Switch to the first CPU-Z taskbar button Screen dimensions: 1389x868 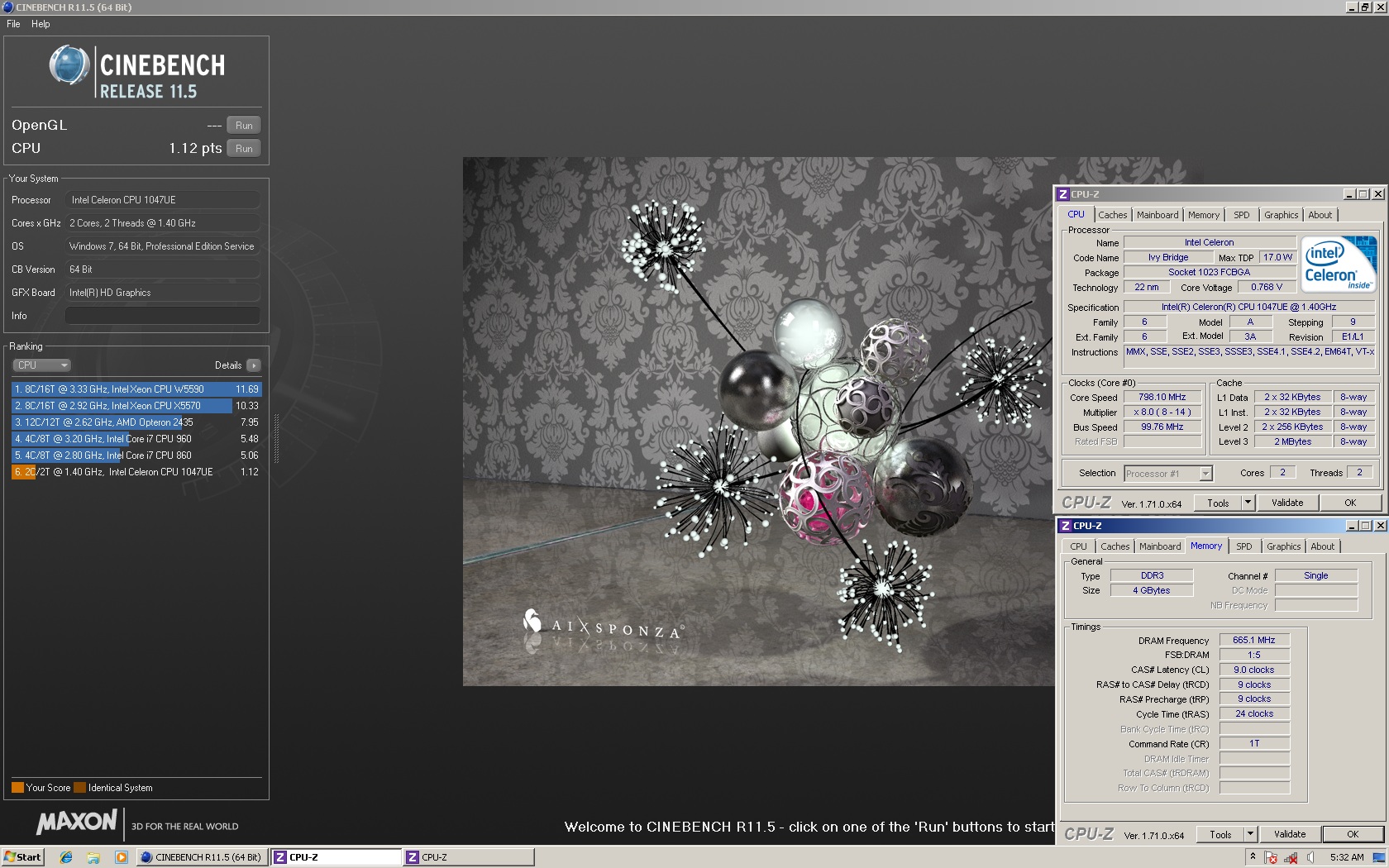337,857
